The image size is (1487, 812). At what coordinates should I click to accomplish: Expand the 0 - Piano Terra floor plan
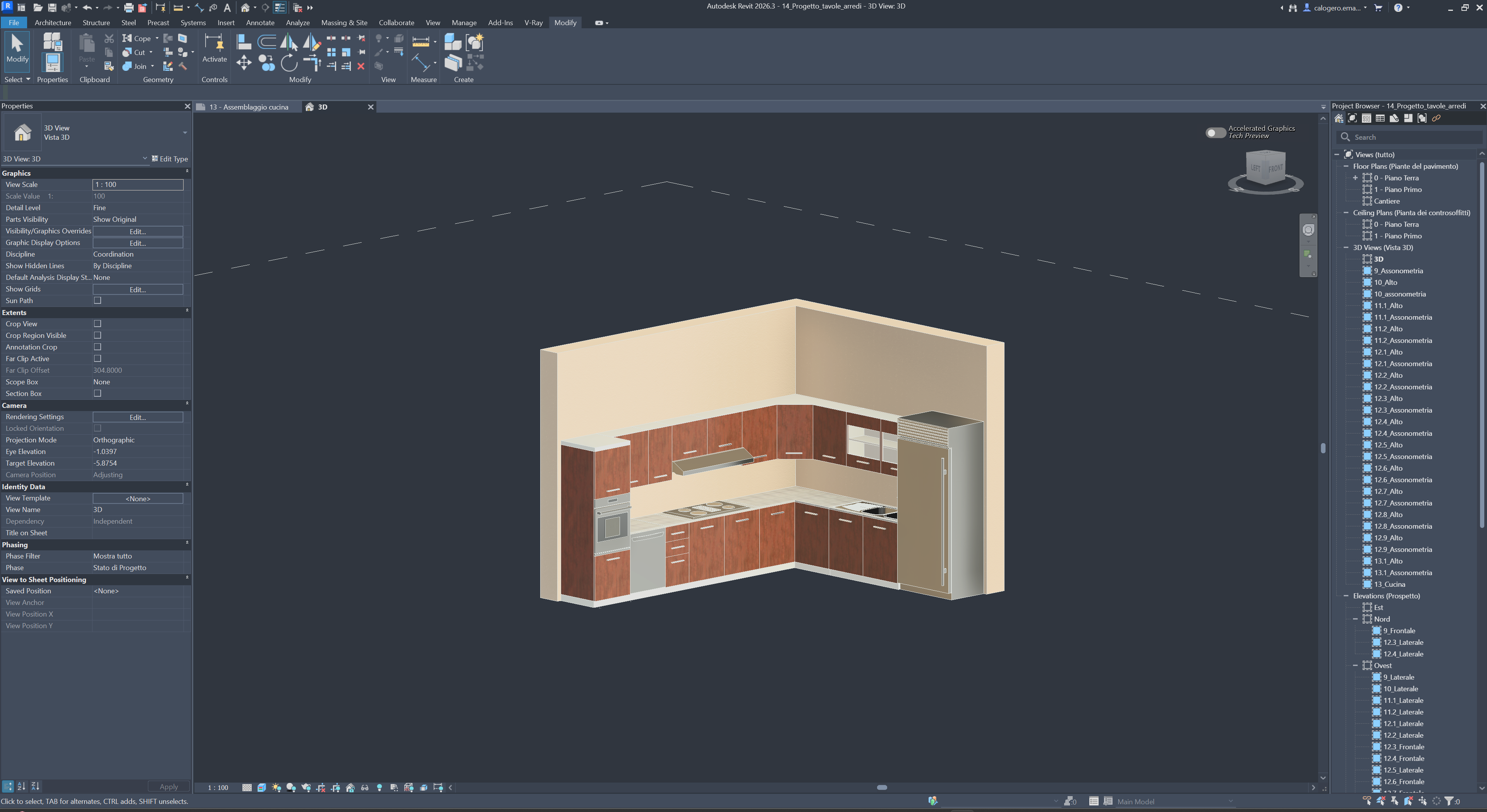click(1355, 178)
